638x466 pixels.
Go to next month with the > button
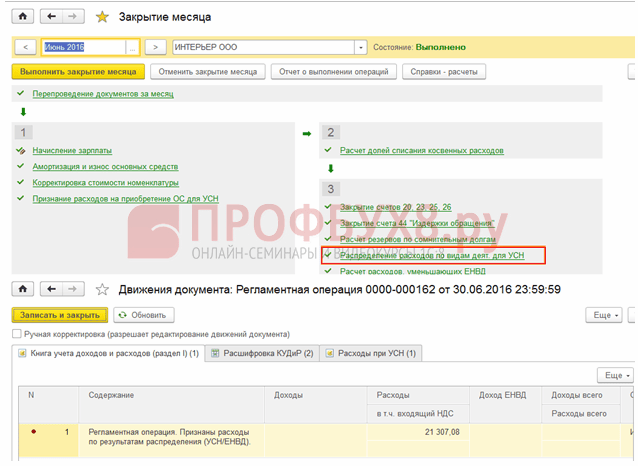(x=155, y=47)
